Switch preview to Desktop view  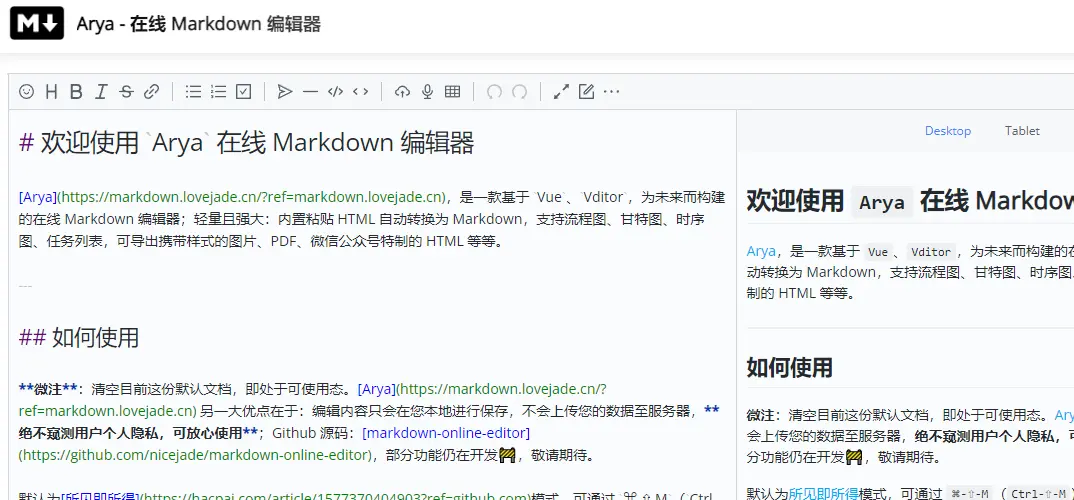pyautogui.click(x=948, y=131)
